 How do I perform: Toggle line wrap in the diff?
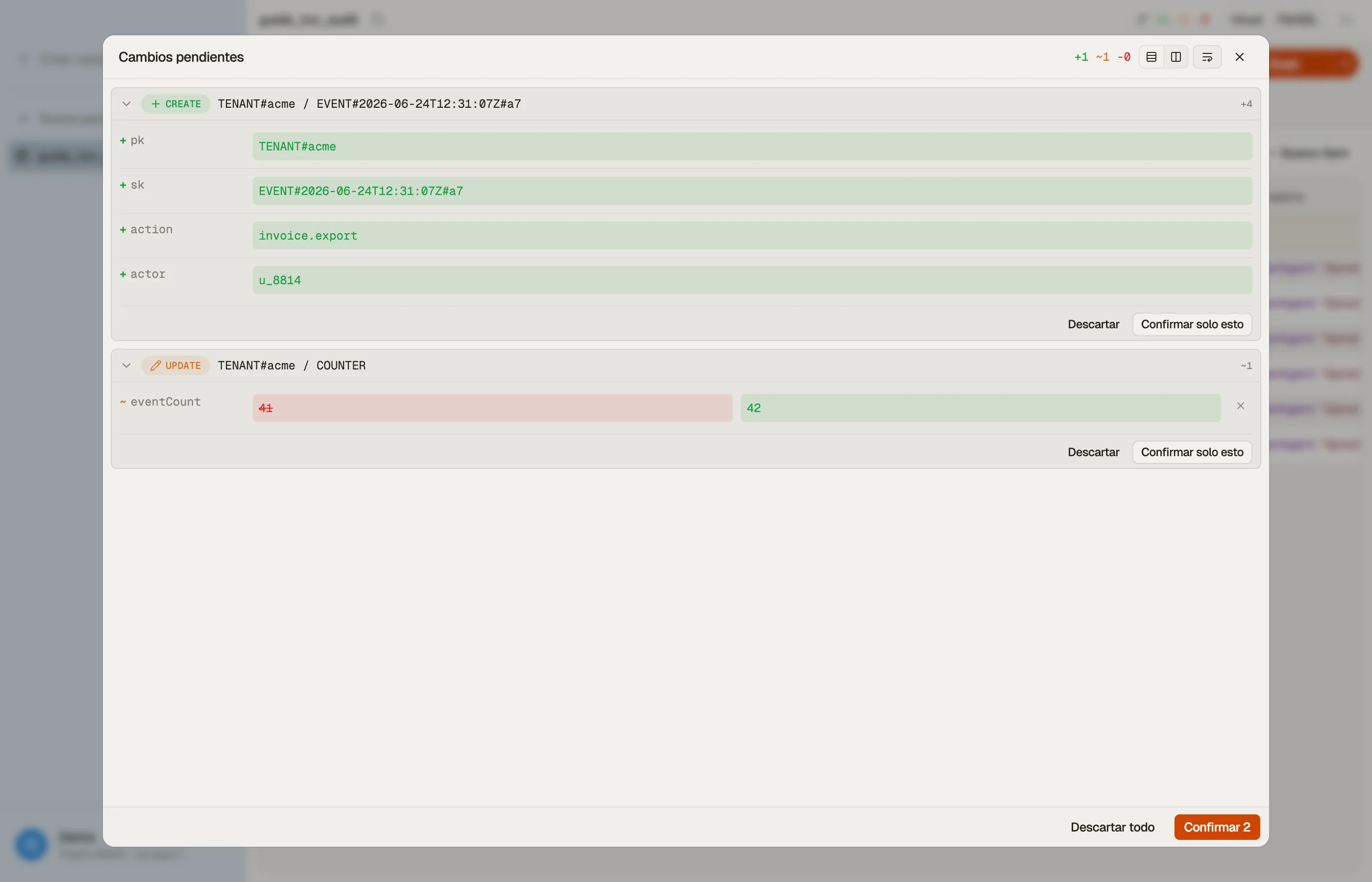1207,57
